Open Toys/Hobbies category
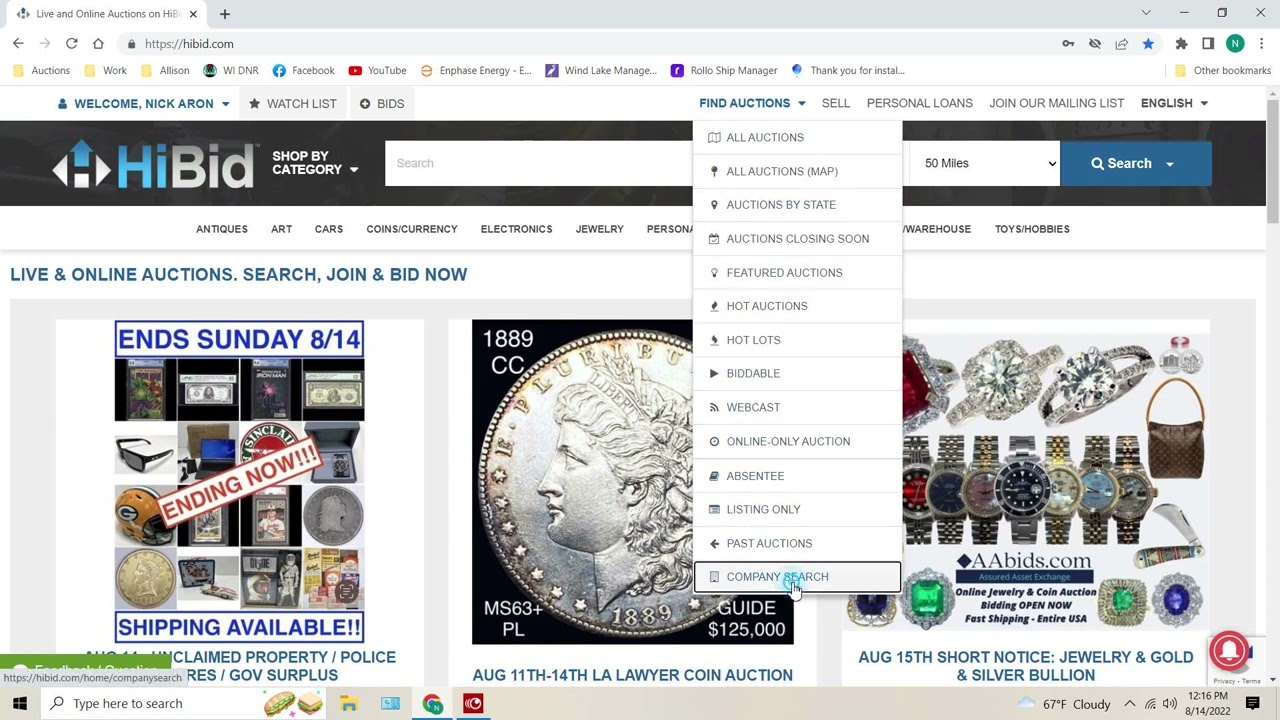This screenshot has height=720, width=1280. 1032,229
